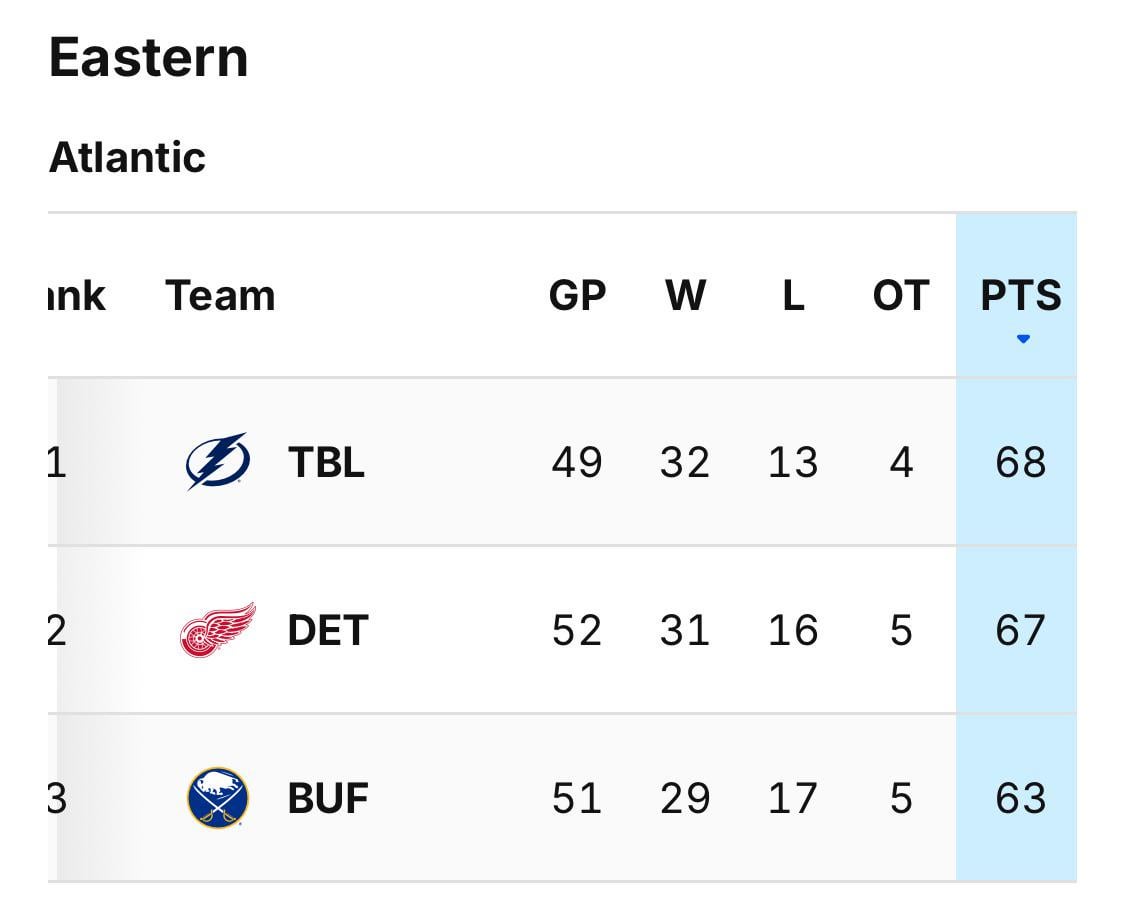Screen dimensions: 1125x908
Task: Open the winged wheel emblem beside DET
Action: click(x=216, y=629)
